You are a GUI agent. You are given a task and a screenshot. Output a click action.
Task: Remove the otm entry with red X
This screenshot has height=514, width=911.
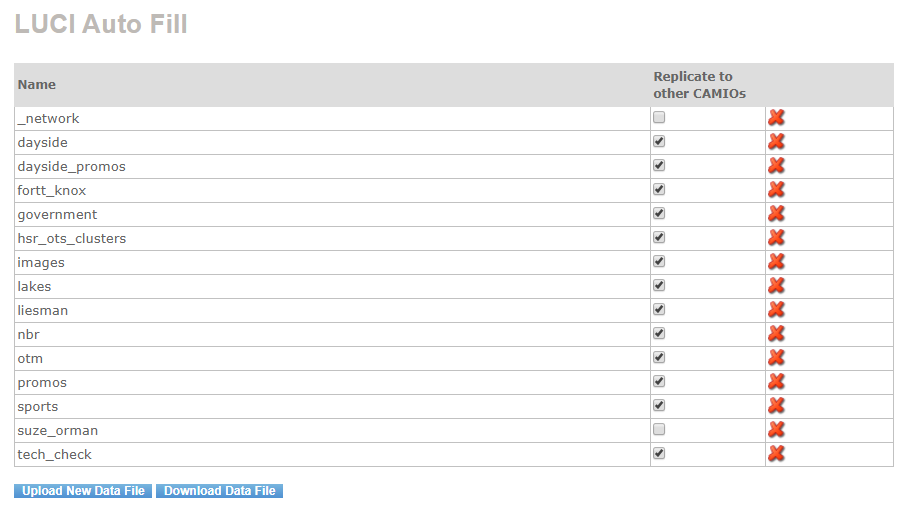[x=776, y=358]
